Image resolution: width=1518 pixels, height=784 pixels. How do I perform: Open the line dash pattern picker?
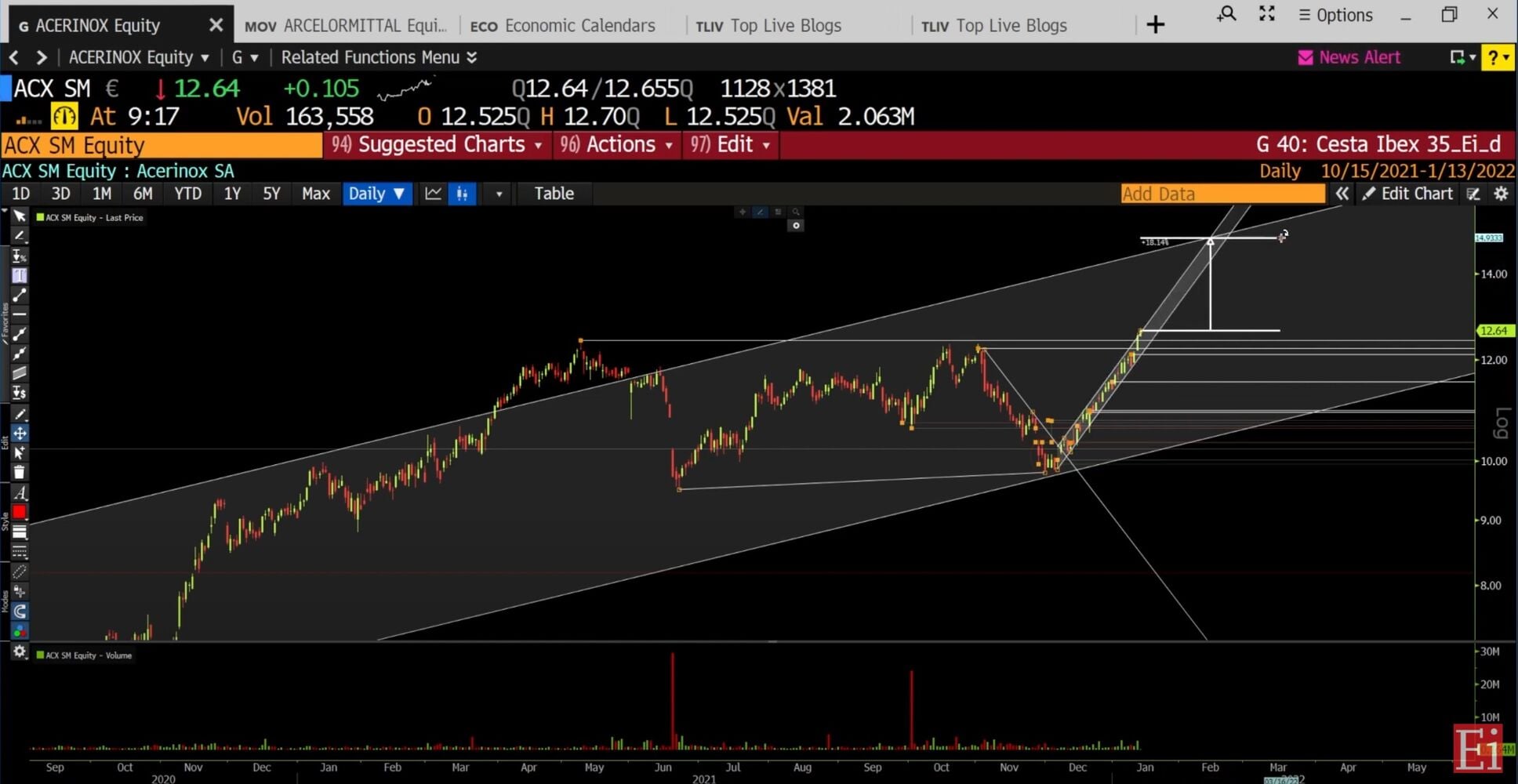pyautogui.click(x=20, y=552)
